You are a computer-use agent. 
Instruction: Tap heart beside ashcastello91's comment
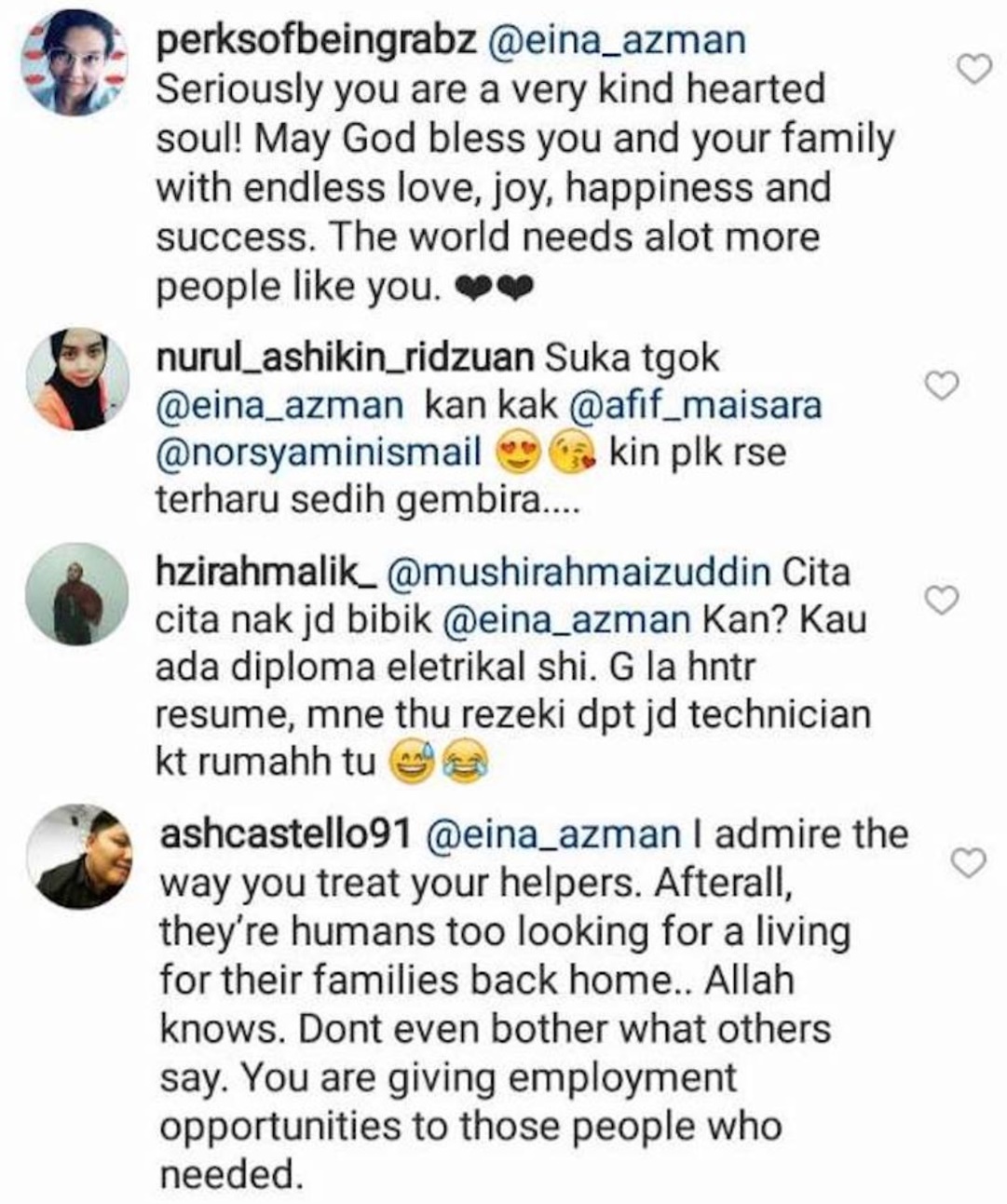coord(971,863)
